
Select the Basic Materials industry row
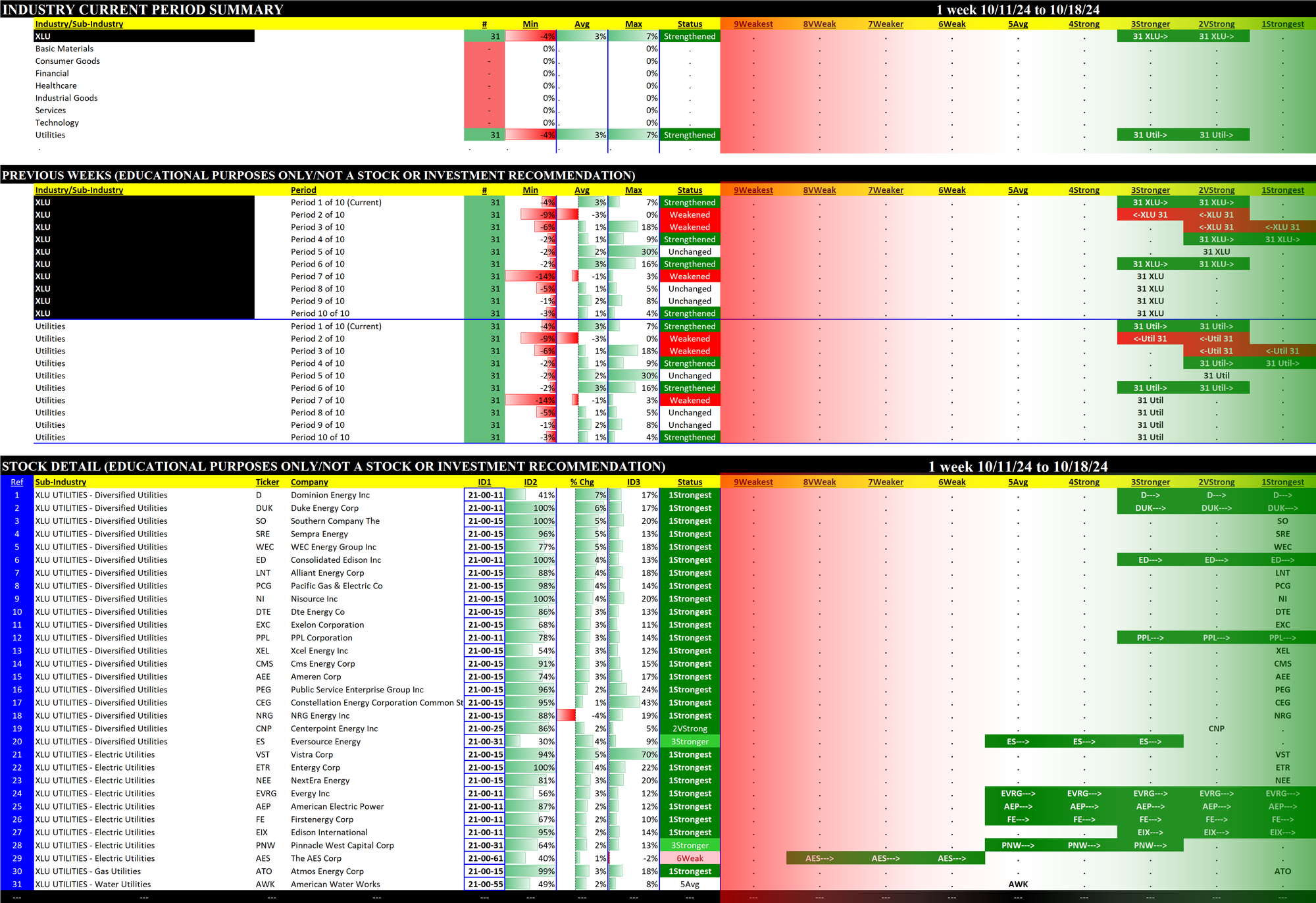tap(64, 49)
